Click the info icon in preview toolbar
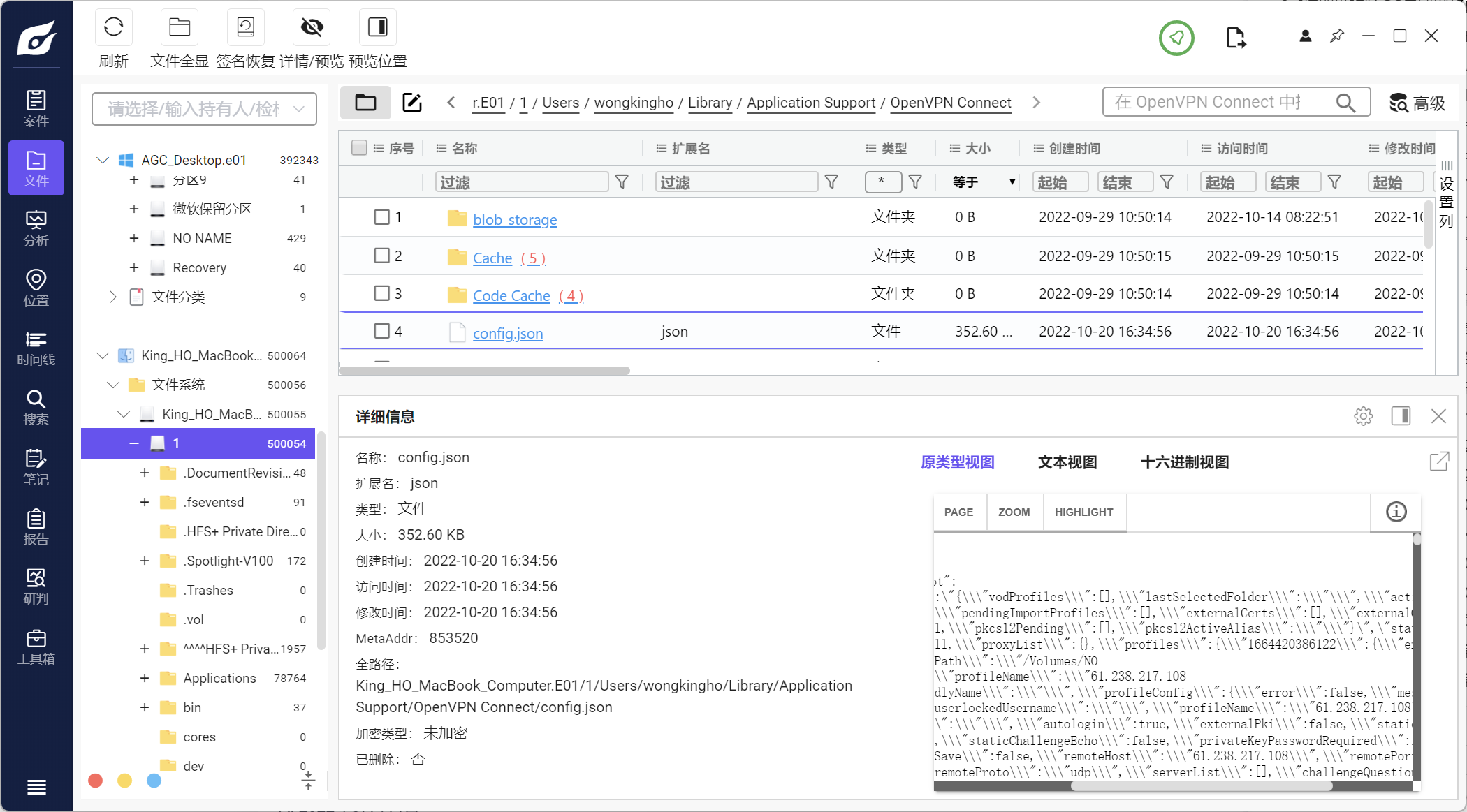Image resolution: width=1467 pixels, height=812 pixels. 1396,512
